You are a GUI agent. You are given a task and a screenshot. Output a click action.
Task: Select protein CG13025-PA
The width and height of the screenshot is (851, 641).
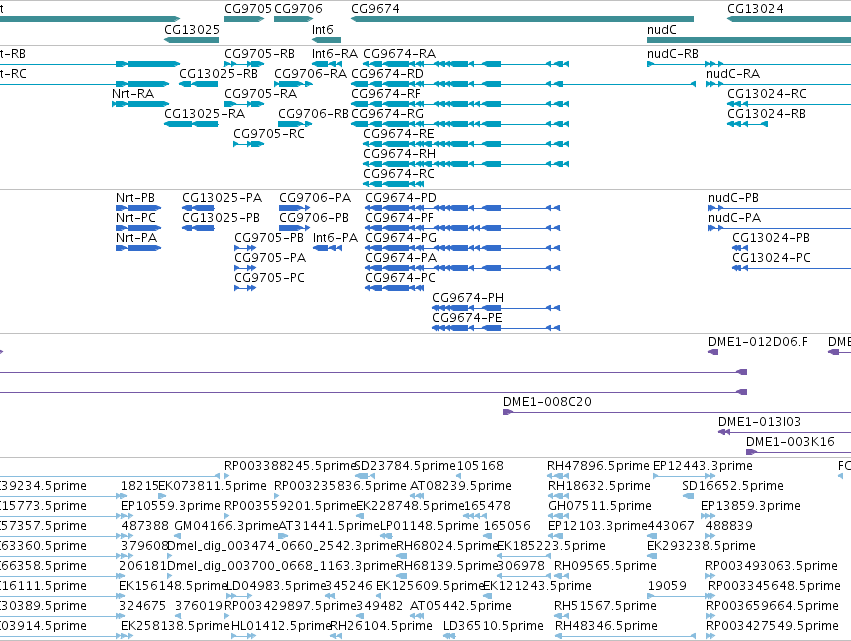(222, 198)
